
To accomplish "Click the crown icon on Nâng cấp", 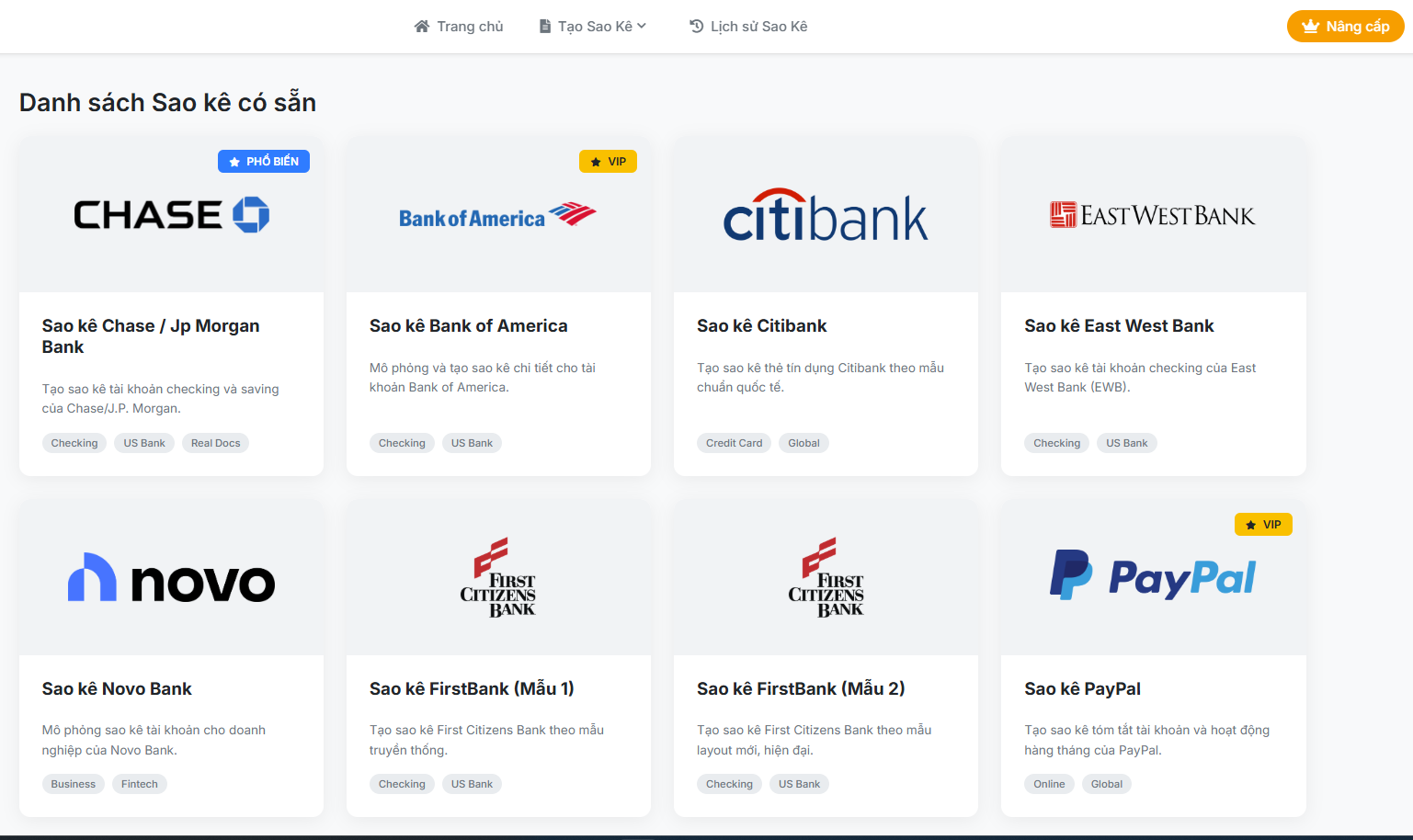I will coord(1311,27).
